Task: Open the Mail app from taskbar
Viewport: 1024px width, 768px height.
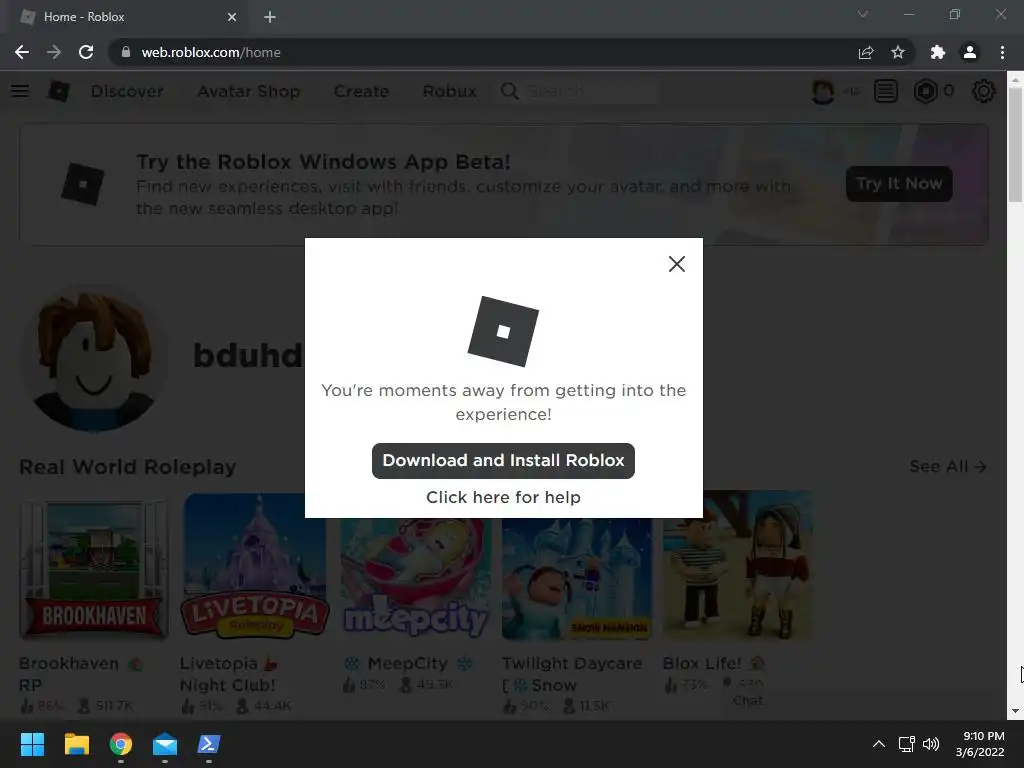Action: (x=165, y=744)
